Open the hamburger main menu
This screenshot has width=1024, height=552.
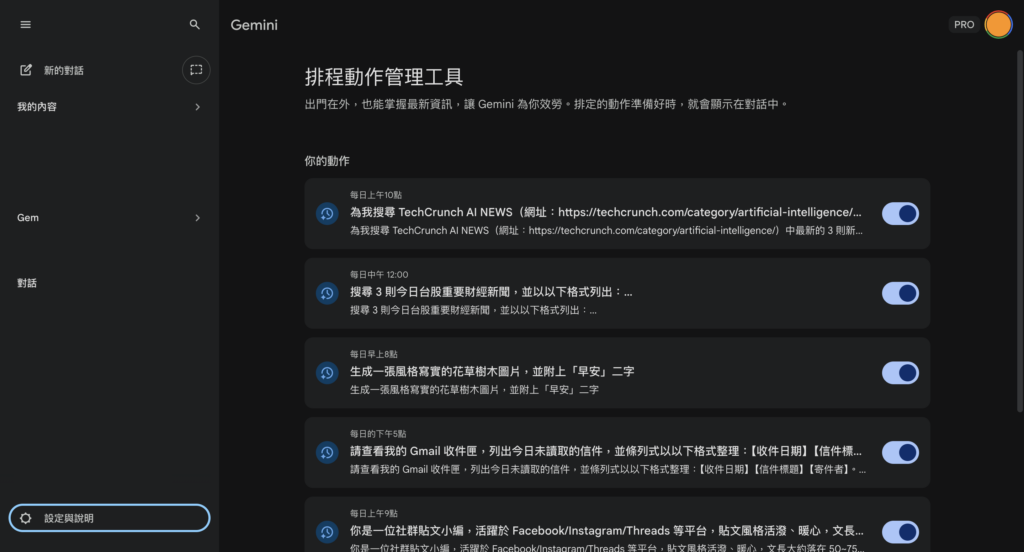point(25,25)
